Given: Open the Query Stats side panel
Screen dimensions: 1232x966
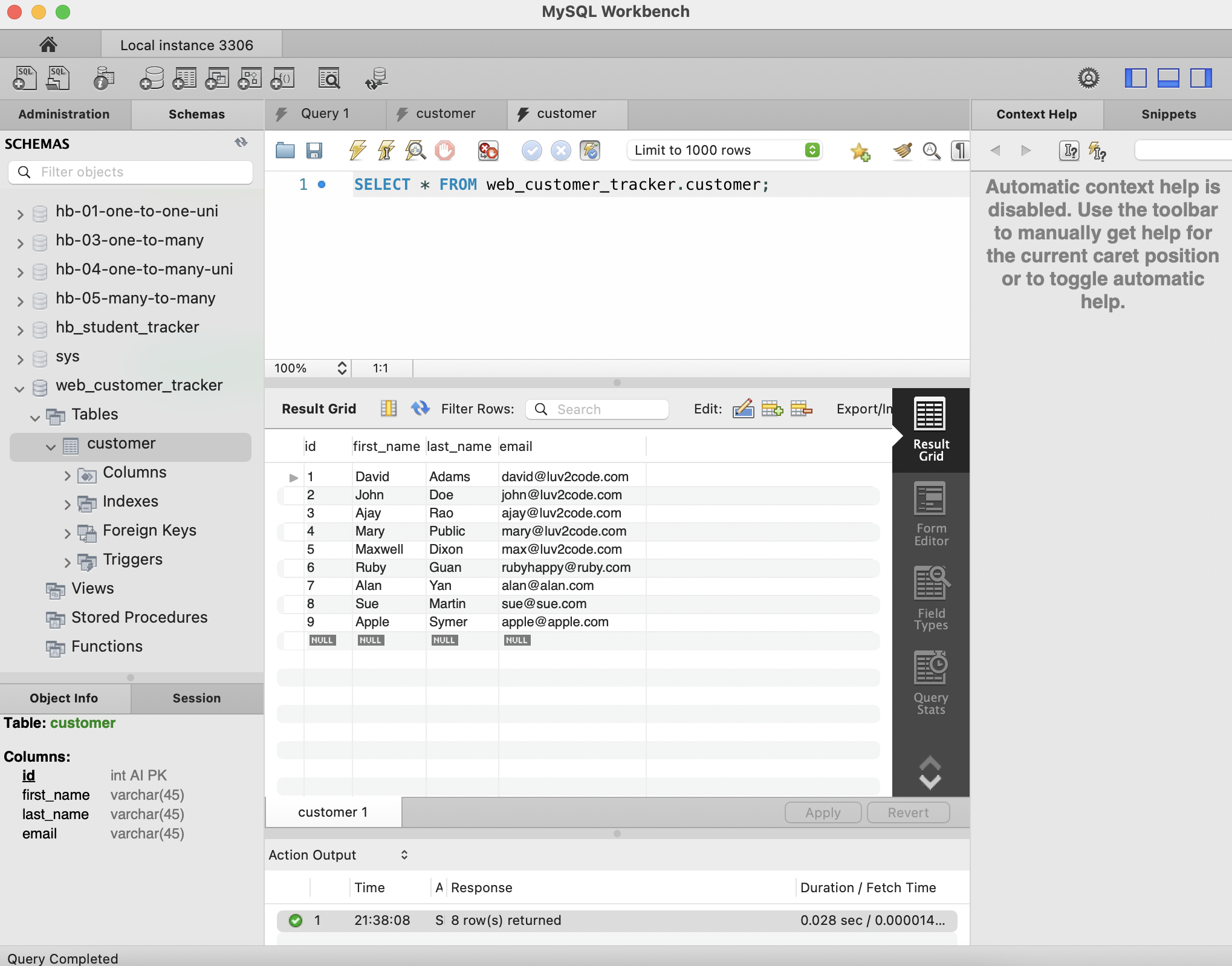Looking at the screenshot, I should click(x=930, y=684).
